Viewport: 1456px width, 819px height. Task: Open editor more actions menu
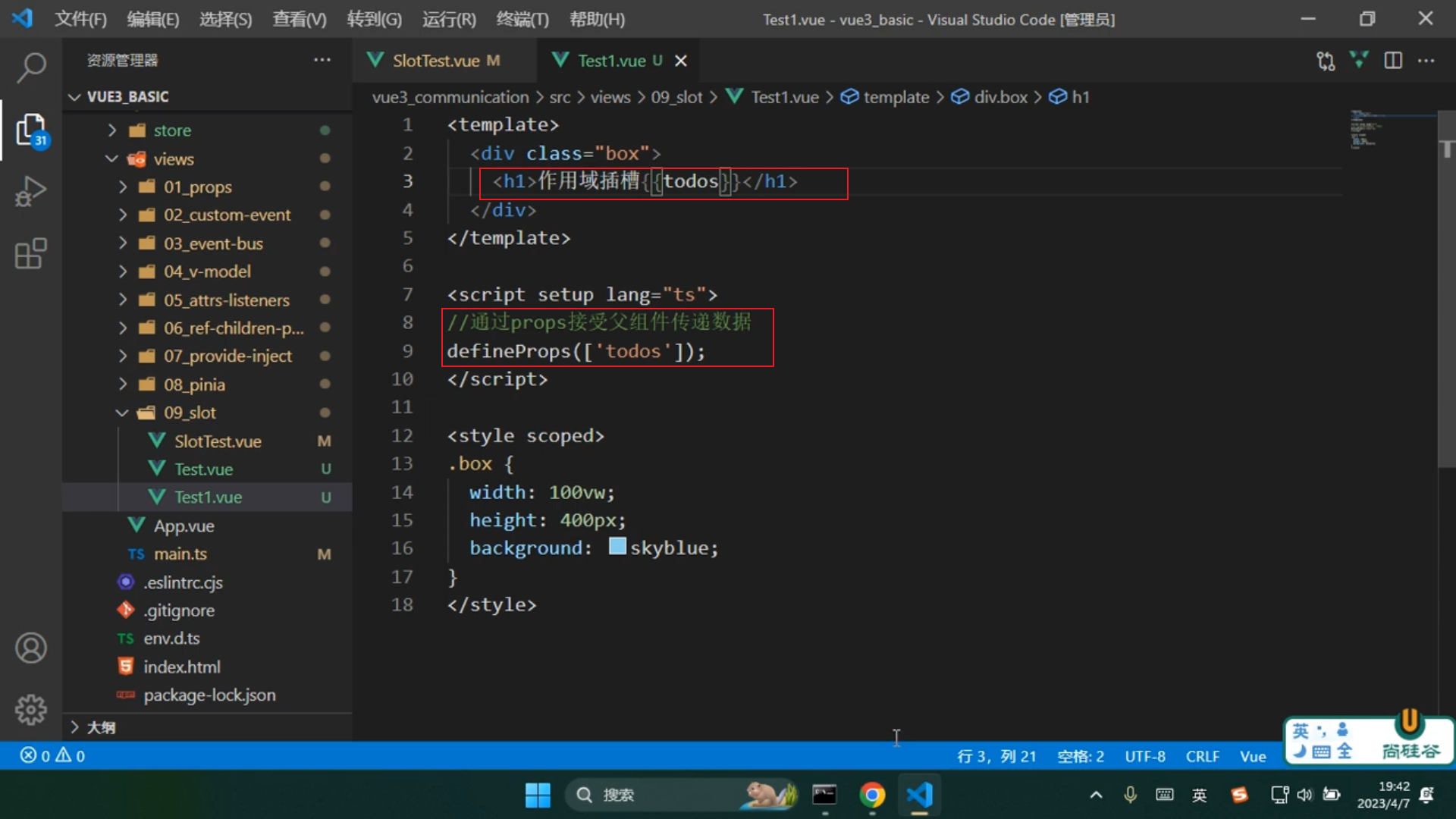(1426, 61)
